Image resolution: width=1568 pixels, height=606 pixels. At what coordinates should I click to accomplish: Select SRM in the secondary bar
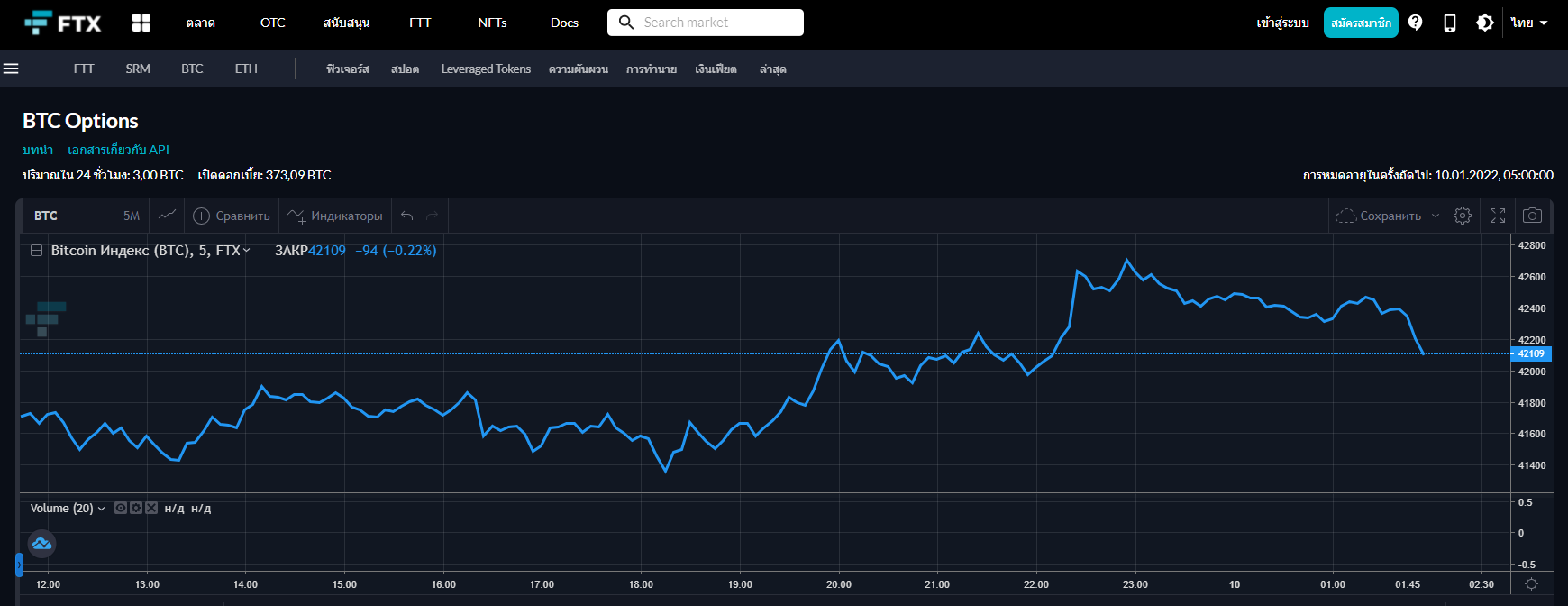138,69
